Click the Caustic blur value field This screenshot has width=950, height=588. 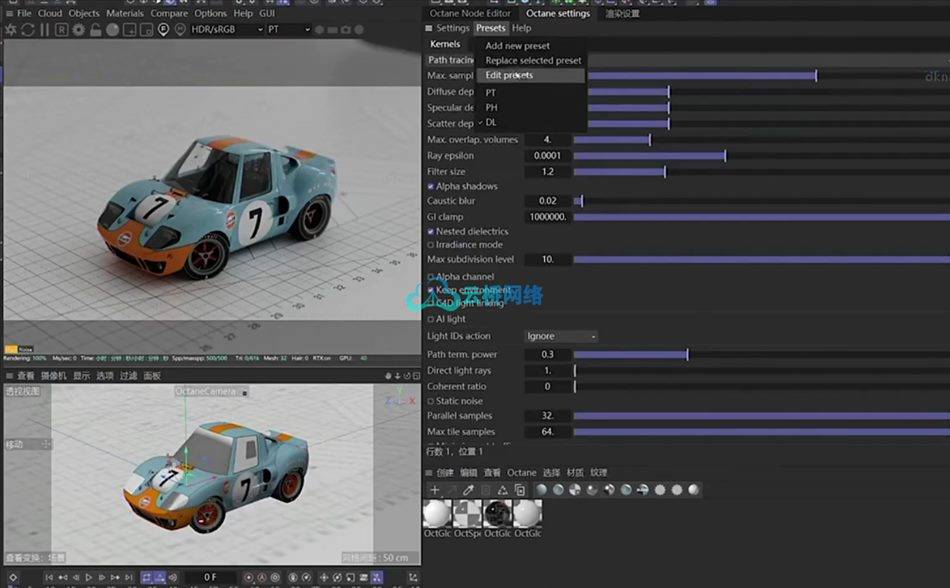(x=548, y=201)
